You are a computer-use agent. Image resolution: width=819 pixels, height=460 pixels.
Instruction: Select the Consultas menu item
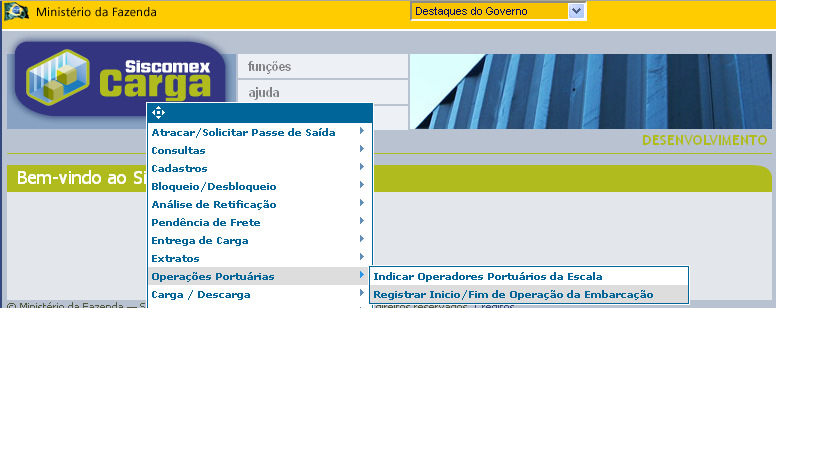click(x=260, y=150)
